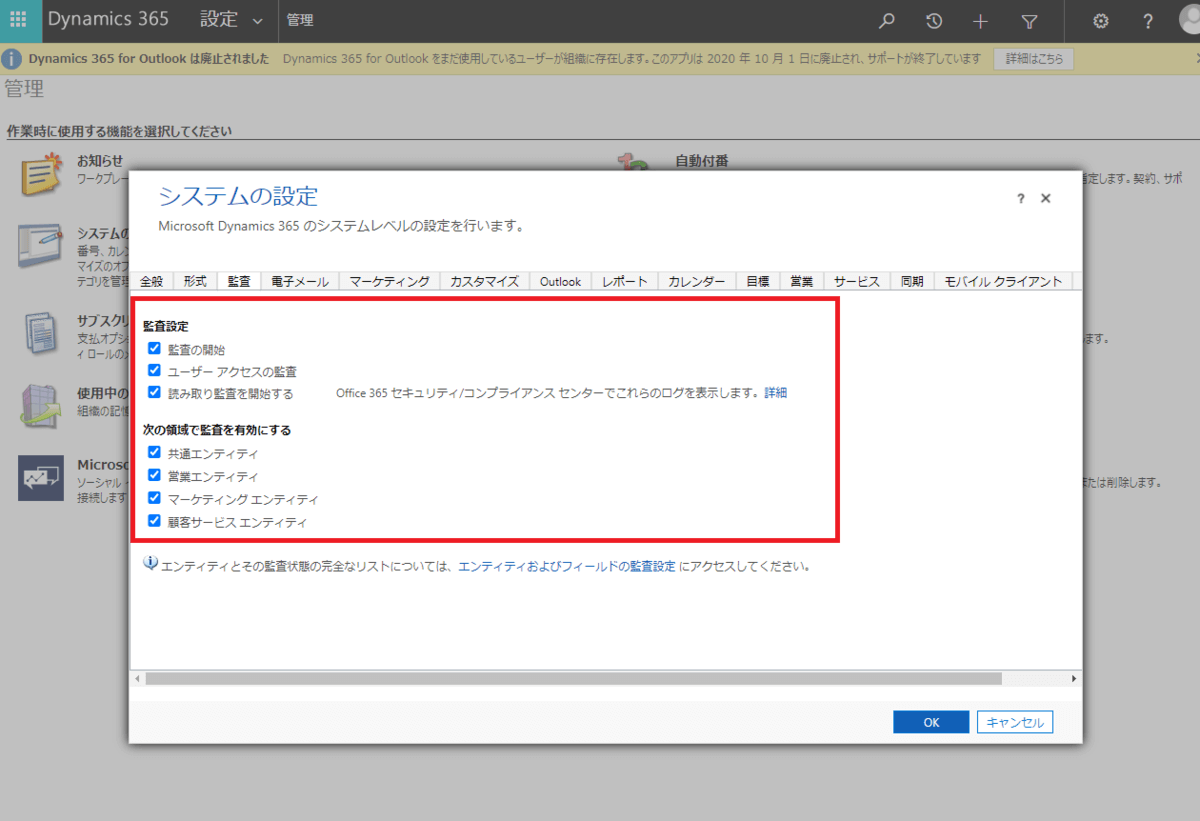Screen dimensions: 1200x821
Task: Open the レポート tab
Action: (x=625, y=281)
